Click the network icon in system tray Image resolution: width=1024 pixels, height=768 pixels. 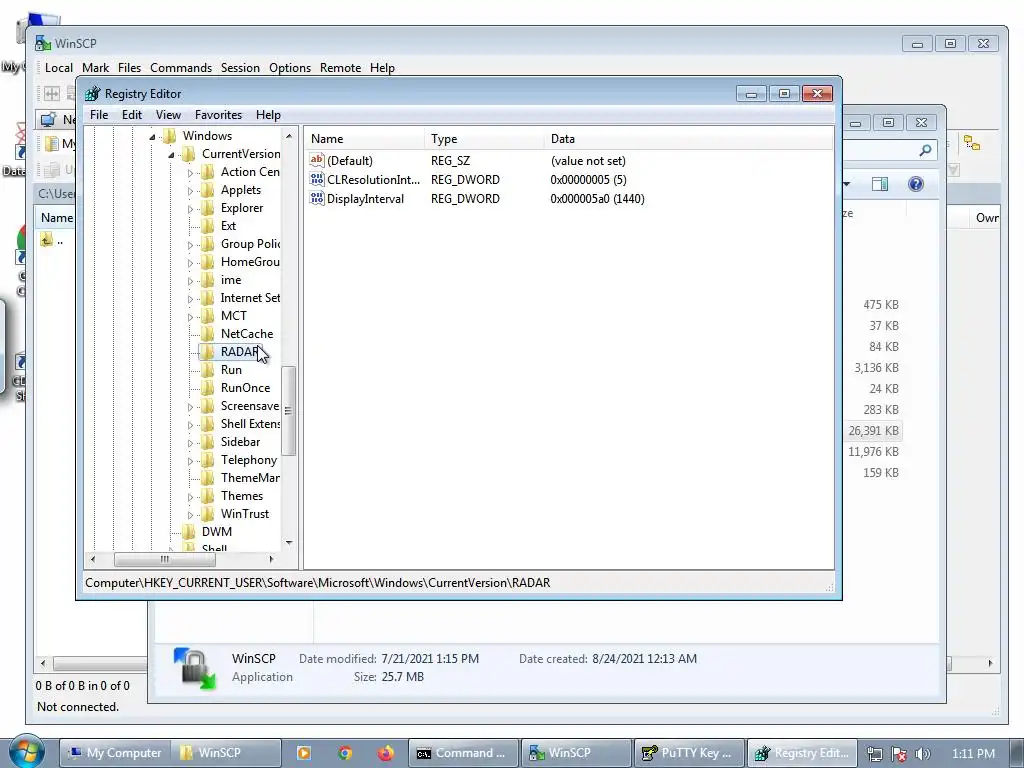[x=875, y=754]
